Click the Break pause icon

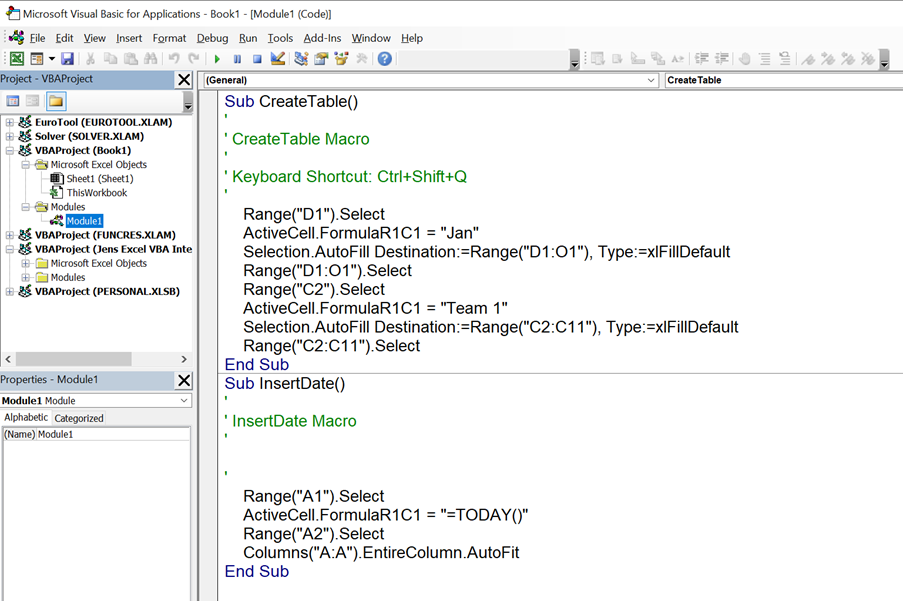coord(237,59)
